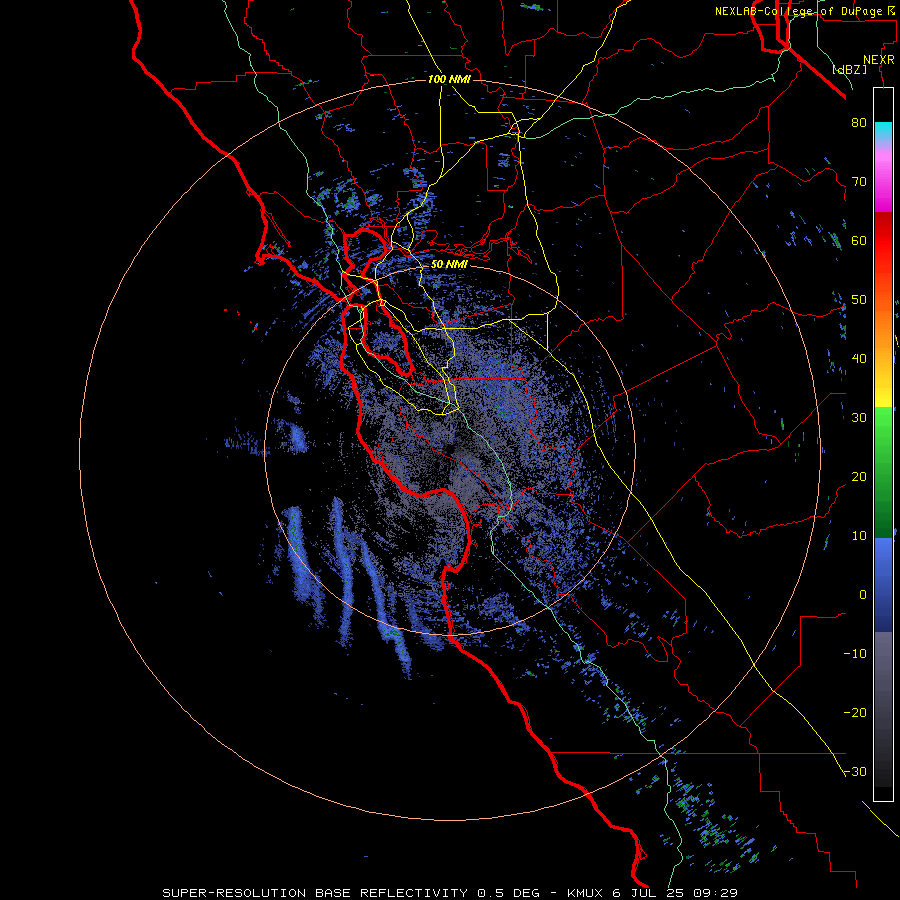Click the "60" value on the dBZ scale
Screen dimensions: 900x900
[x=859, y=240]
